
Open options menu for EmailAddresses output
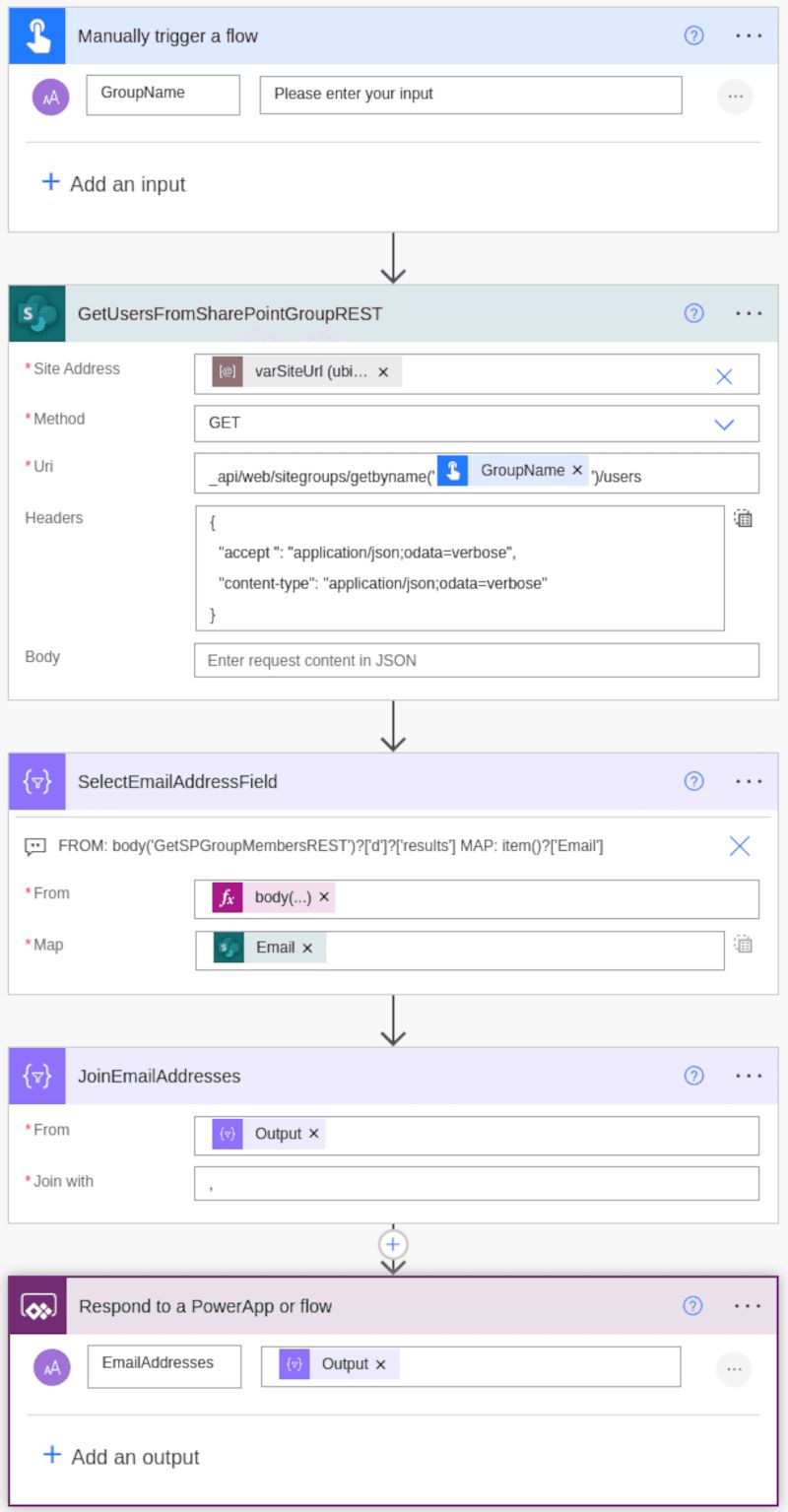point(733,1368)
